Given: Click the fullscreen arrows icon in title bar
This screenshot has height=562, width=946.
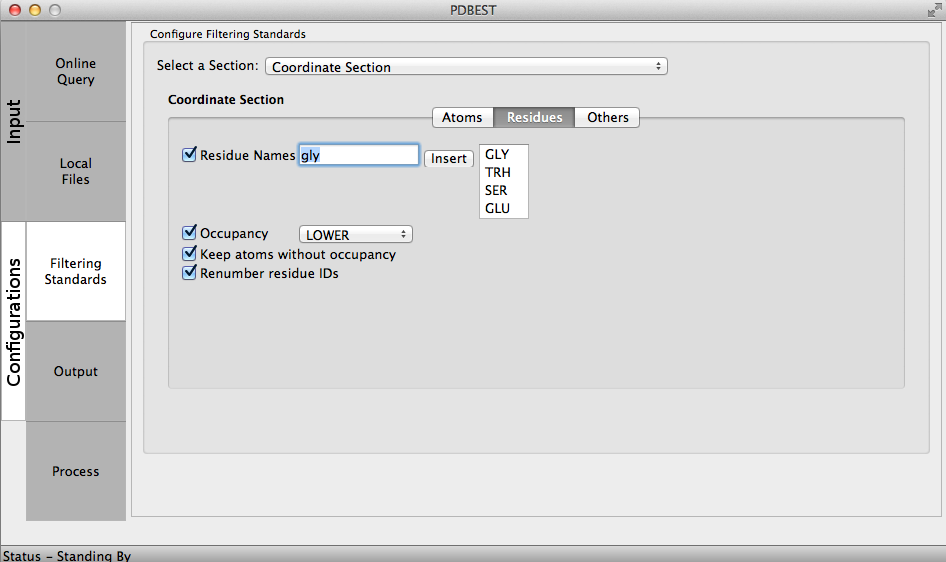Looking at the screenshot, I should [x=934, y=10].
